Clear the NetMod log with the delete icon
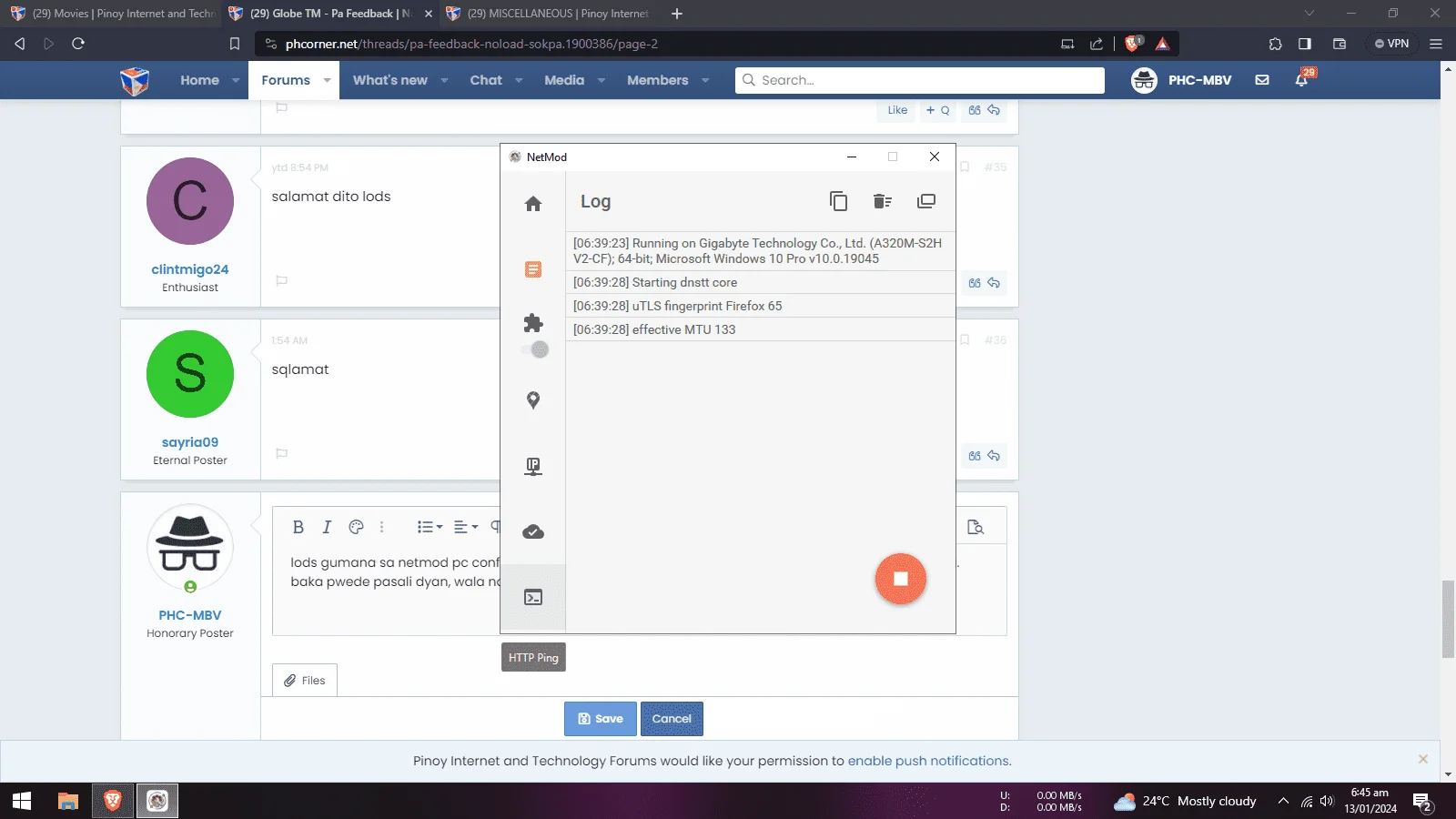 point(882,201)
